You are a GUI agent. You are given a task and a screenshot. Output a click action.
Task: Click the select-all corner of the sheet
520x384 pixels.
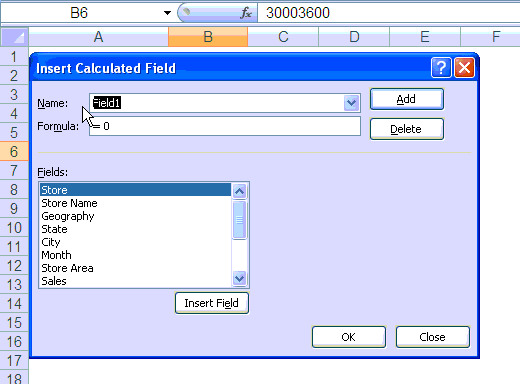14,37
